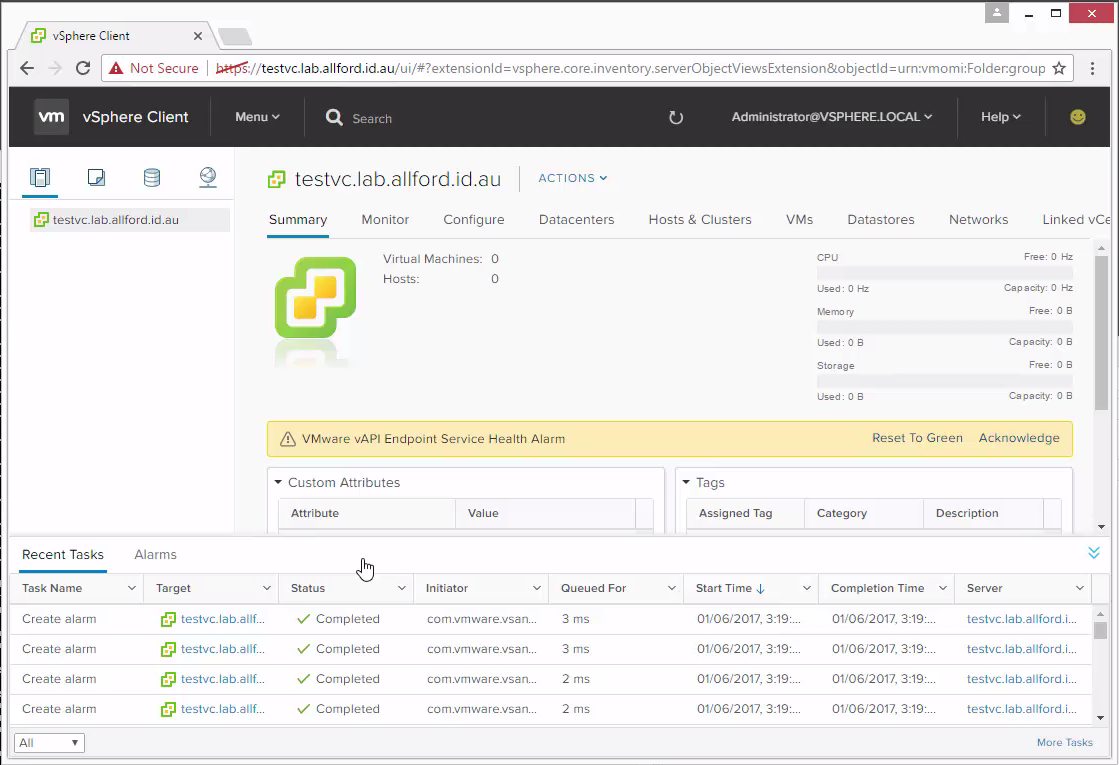Open Completion Time column dropdown
The width and height of the screenshot is (1119, 765).
(x=943, y=588)
